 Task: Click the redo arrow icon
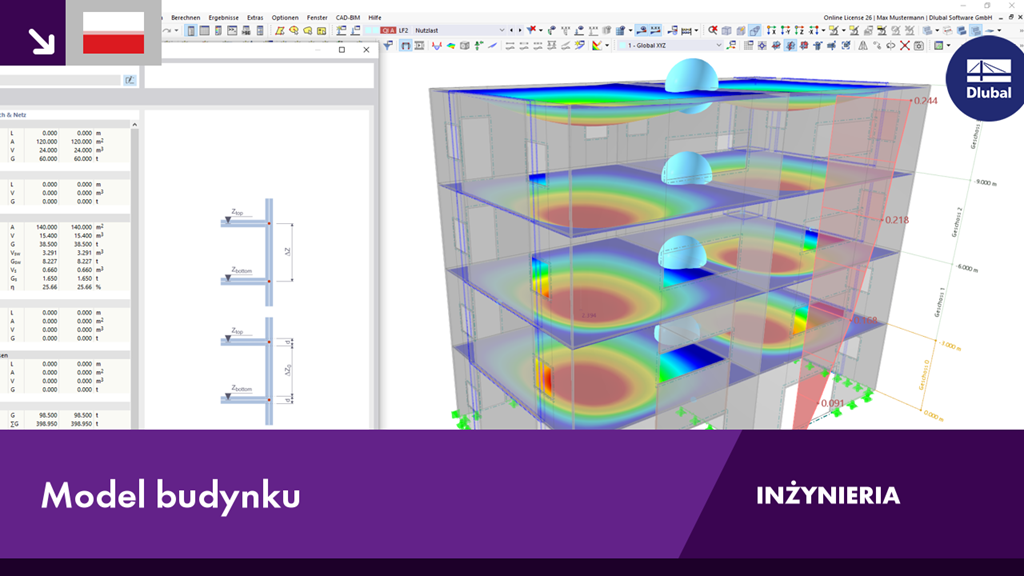tap(167, 30)
